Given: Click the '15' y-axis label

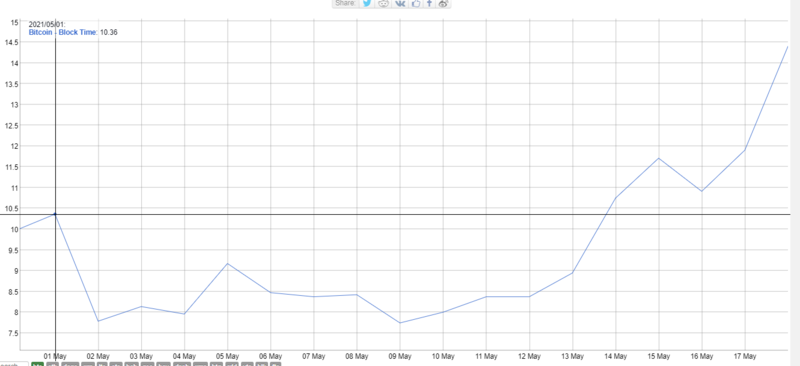Looking at the screenshot, I should click(x=14, y=22).
